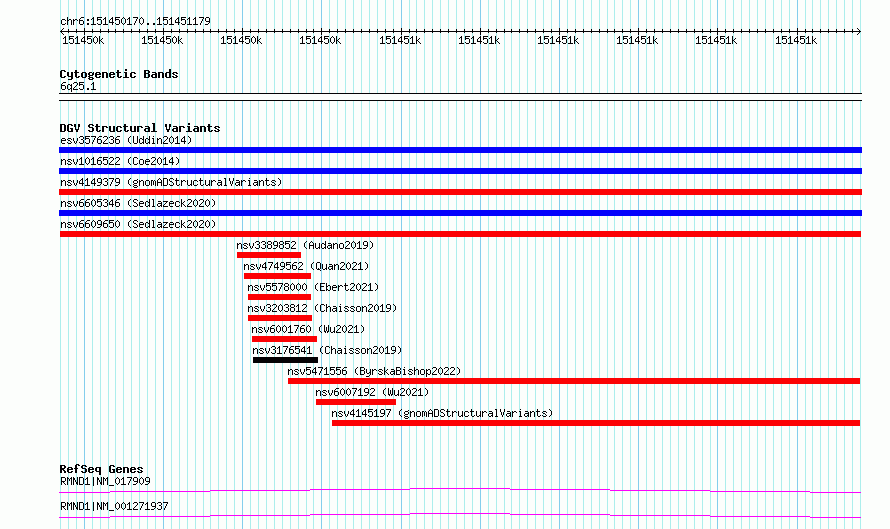Image resolution: width=890 pixels, height=529 pixels.
Task: Open the nsv3203812 (Chaisson2019) variant label
Action: pyautogui.click(x=322, y=308)
